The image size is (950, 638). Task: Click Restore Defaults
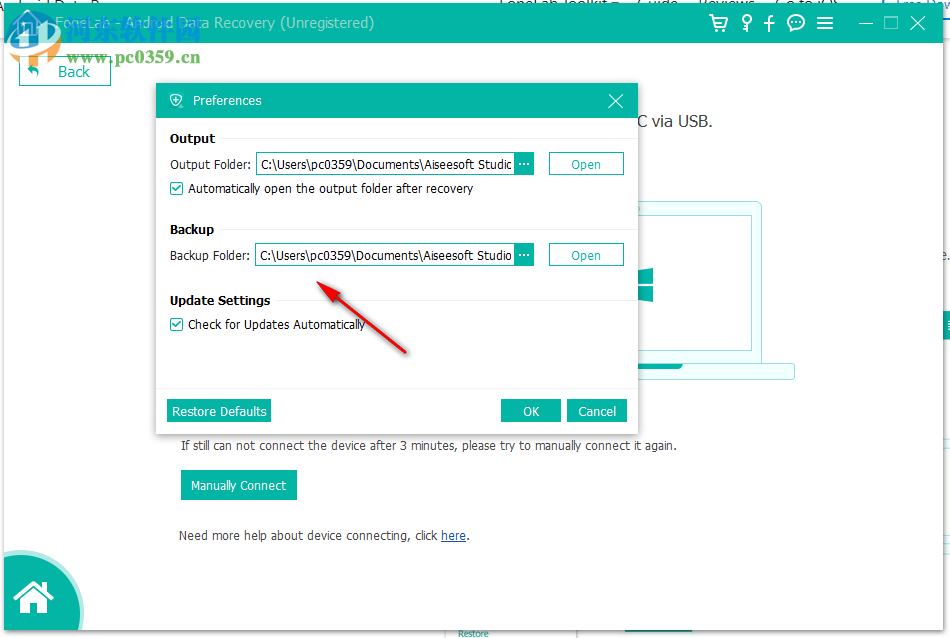pyautogui.click(x=218, y=410)
